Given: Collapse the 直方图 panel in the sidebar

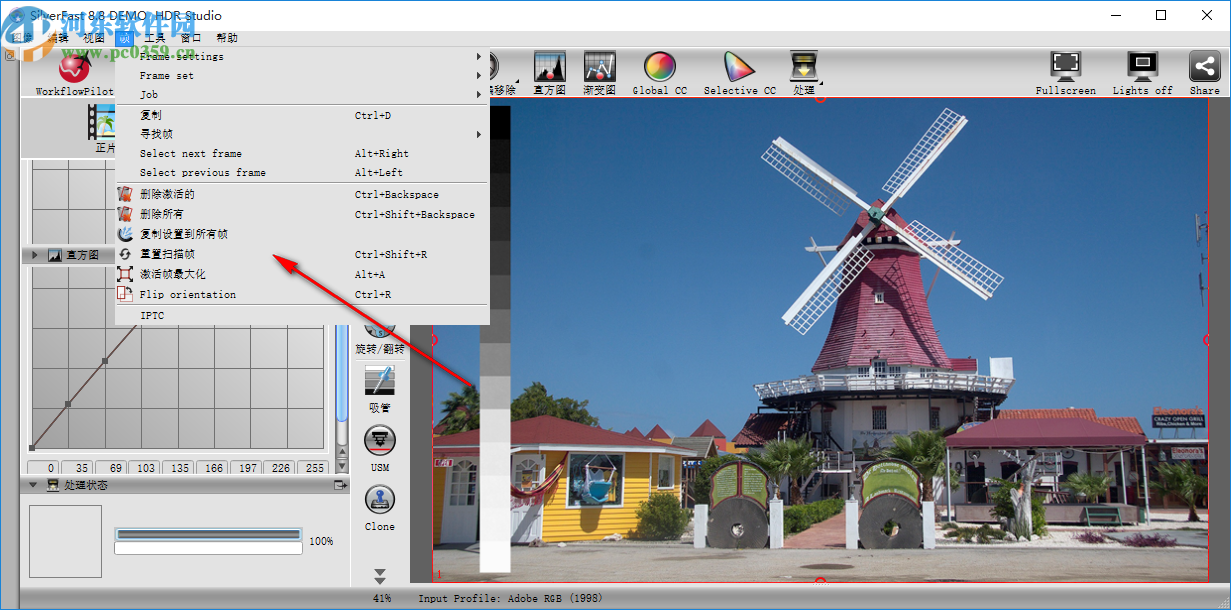Looking at the screenshot, I should [33, 254].
